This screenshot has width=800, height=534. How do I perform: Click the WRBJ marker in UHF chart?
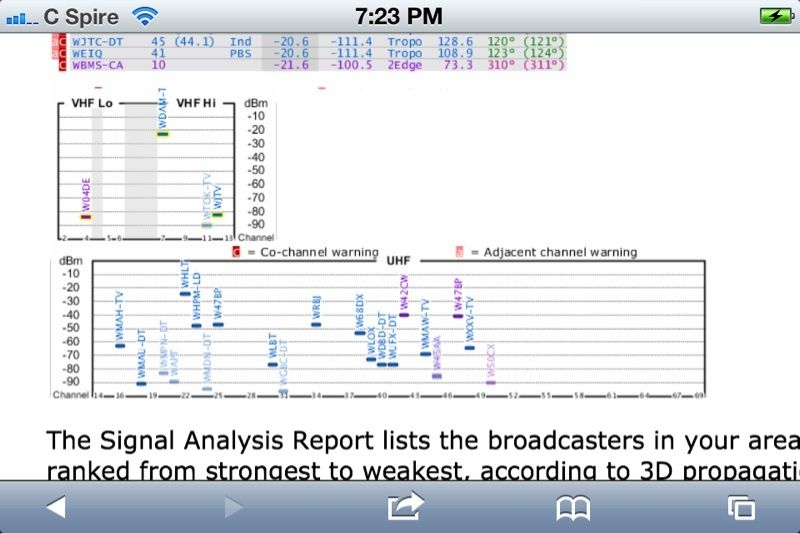(x=316, y=324)
